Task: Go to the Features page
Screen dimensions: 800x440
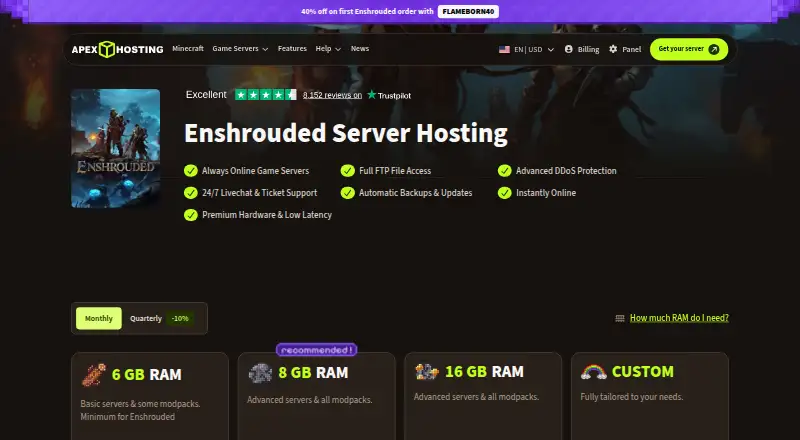Action: coord(292,48)
